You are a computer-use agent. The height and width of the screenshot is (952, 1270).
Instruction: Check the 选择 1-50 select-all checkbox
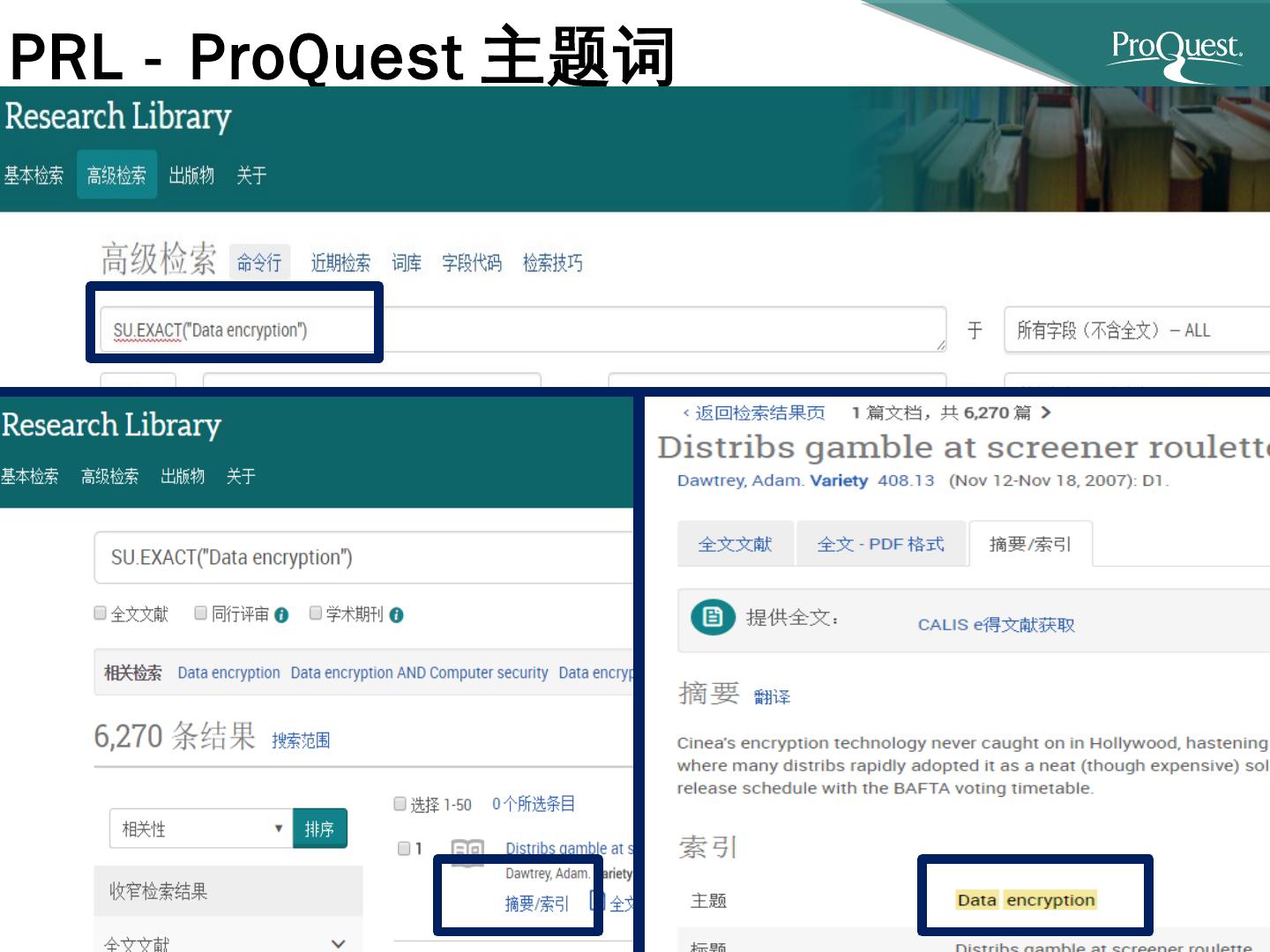400,803
